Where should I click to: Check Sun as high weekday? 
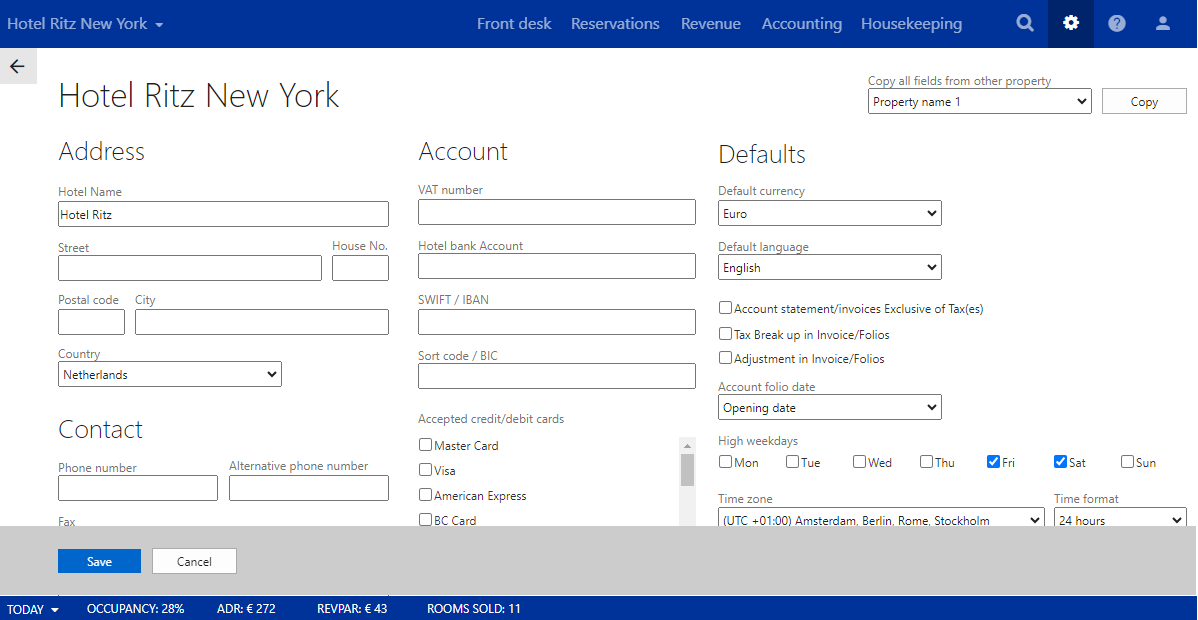pyautogui.click(x=1128, y=462)
